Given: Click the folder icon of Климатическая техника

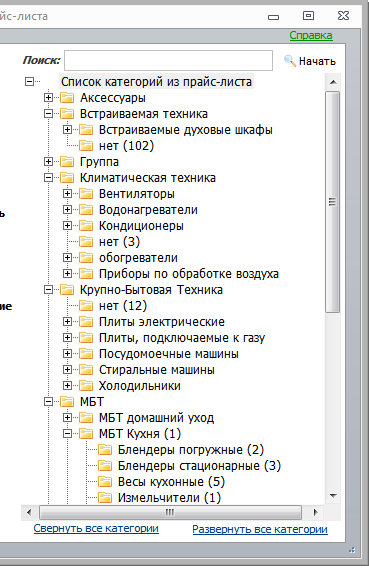Looking at the screenshot, I should point(67,178).
